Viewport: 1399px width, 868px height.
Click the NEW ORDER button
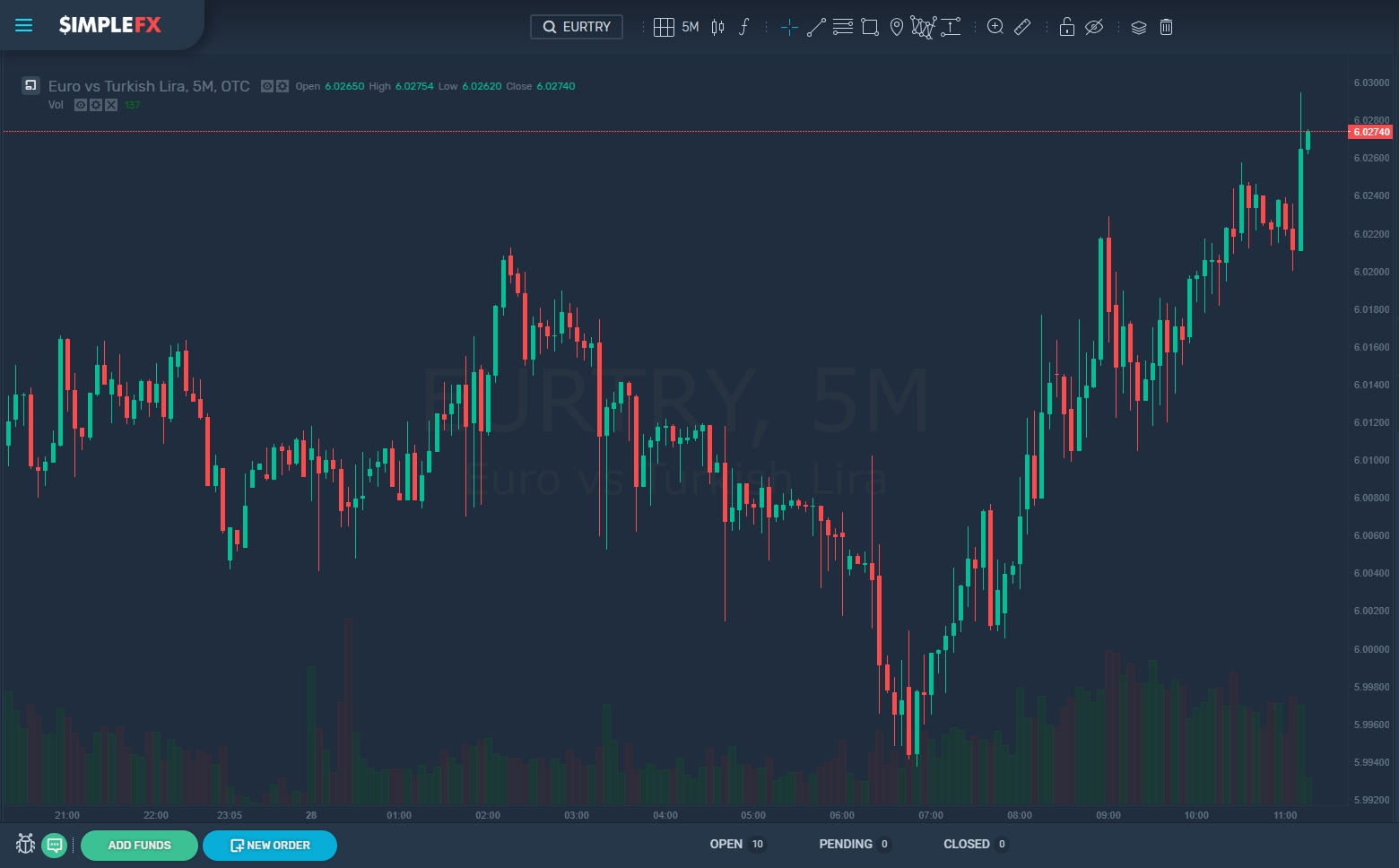point(270,845)
